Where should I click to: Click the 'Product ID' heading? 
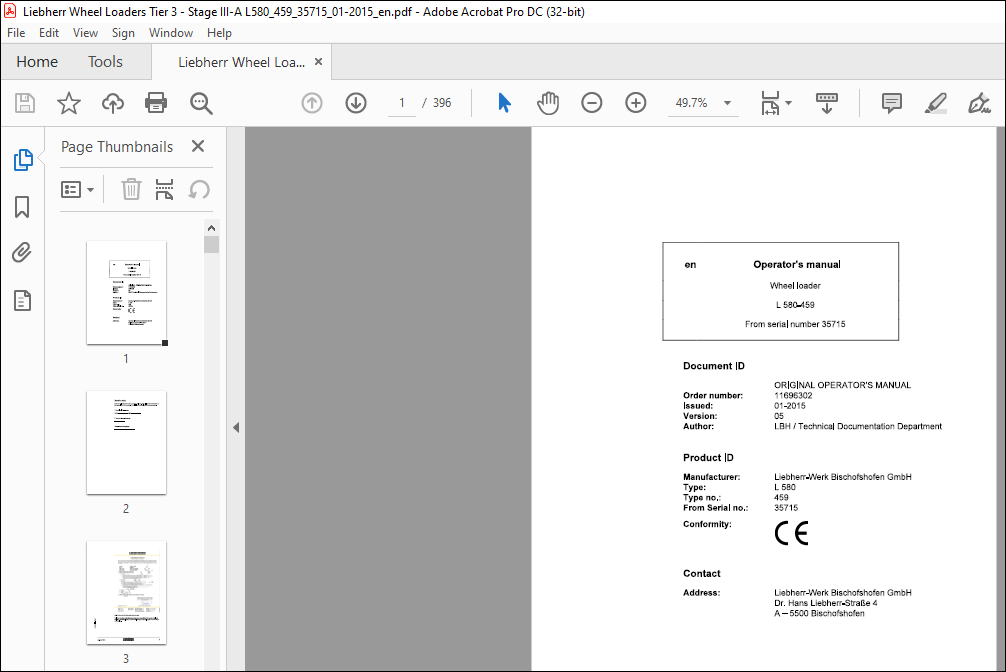coord(708,458)
